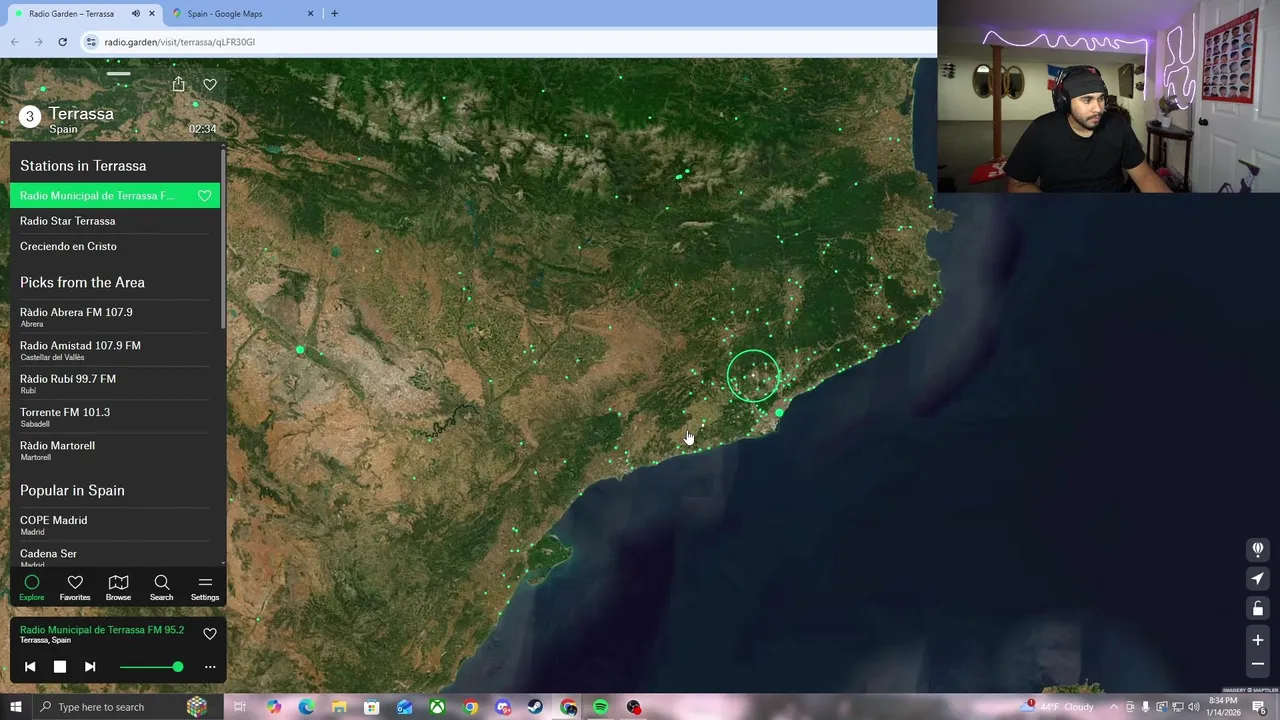
Task: Open the Xbox app from the taskbar
Action: pos(437,707)
